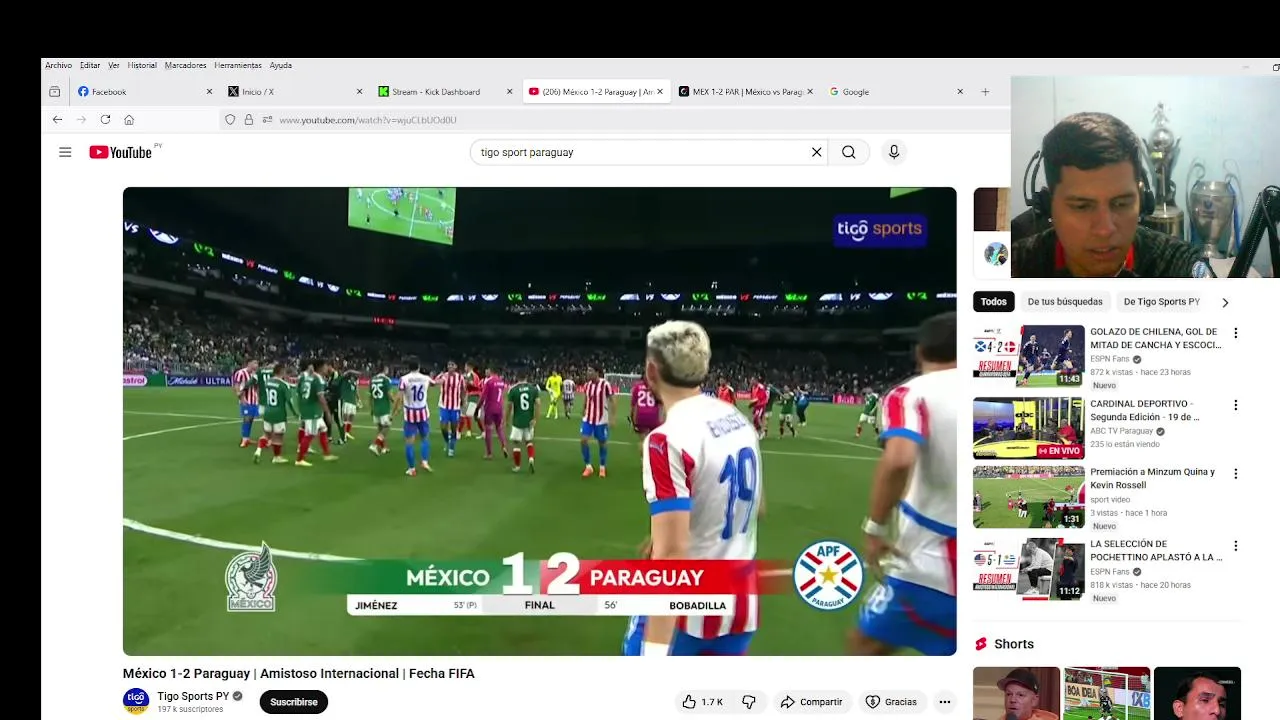Viewport: 1280px width, 720px height.
Task: Click the Suscribirse button
Action: click(294, 702)
